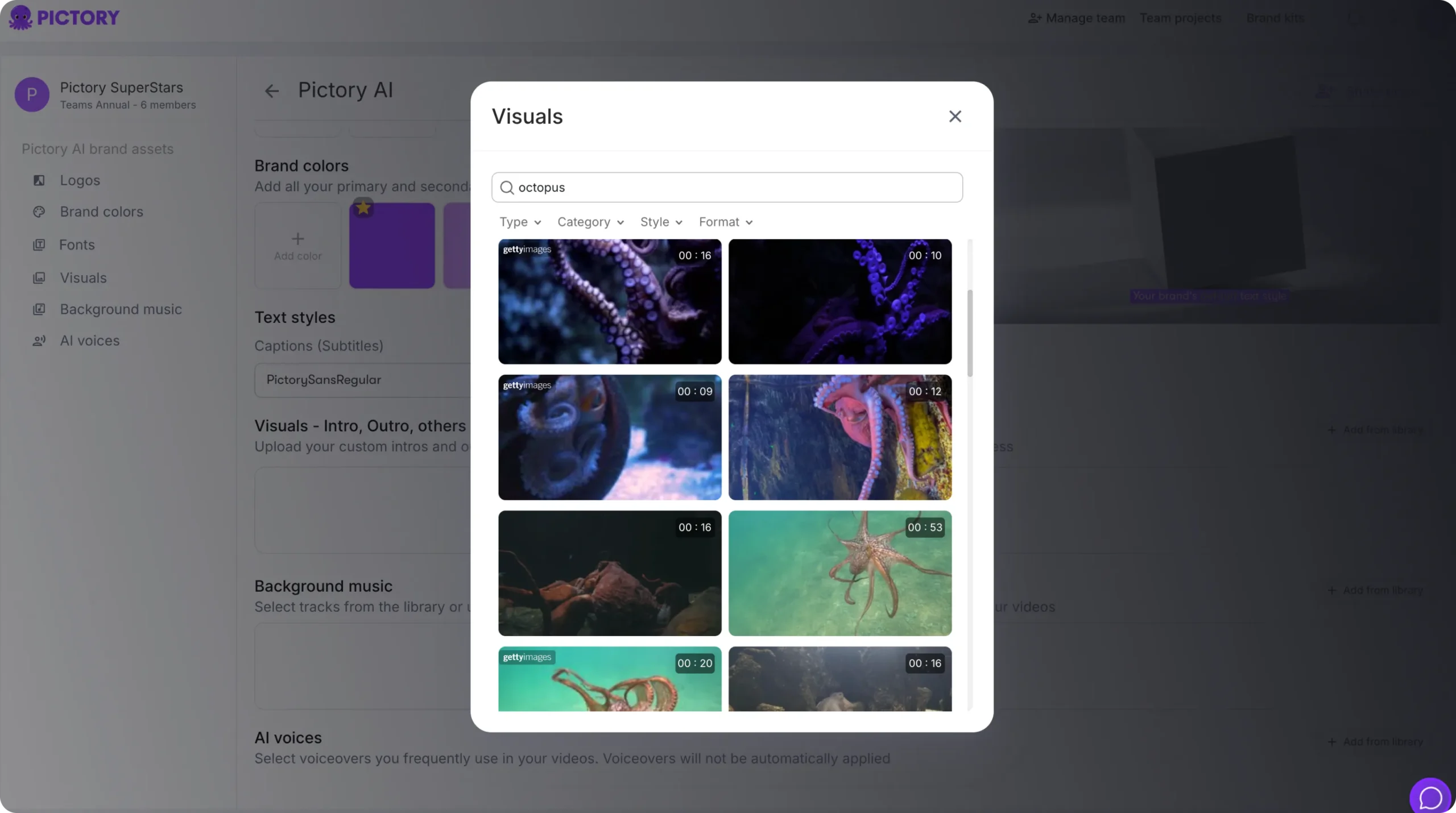
Task: Click the Brand colors palette icon
Action: click(x=39, y=212)
